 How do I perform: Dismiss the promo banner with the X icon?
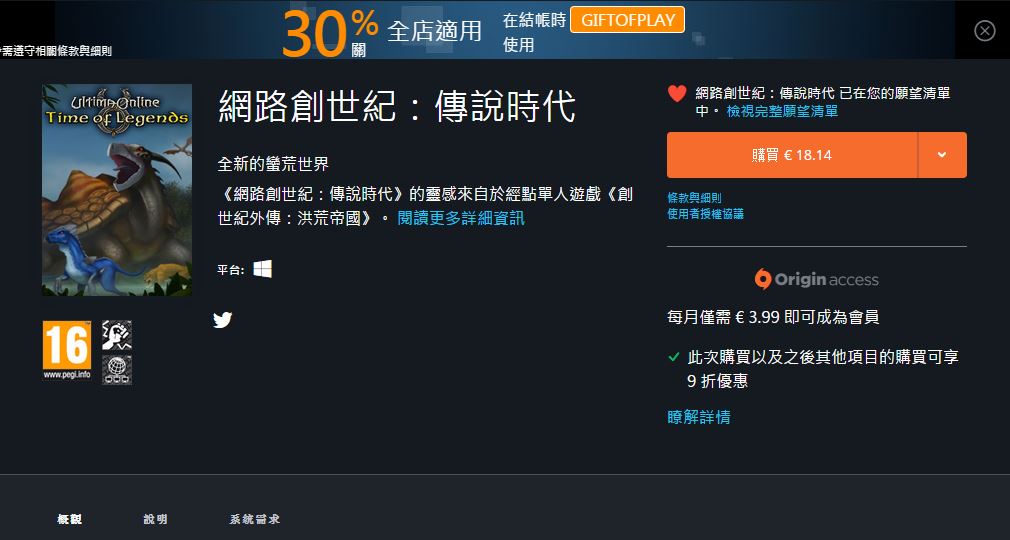point(984,30)
